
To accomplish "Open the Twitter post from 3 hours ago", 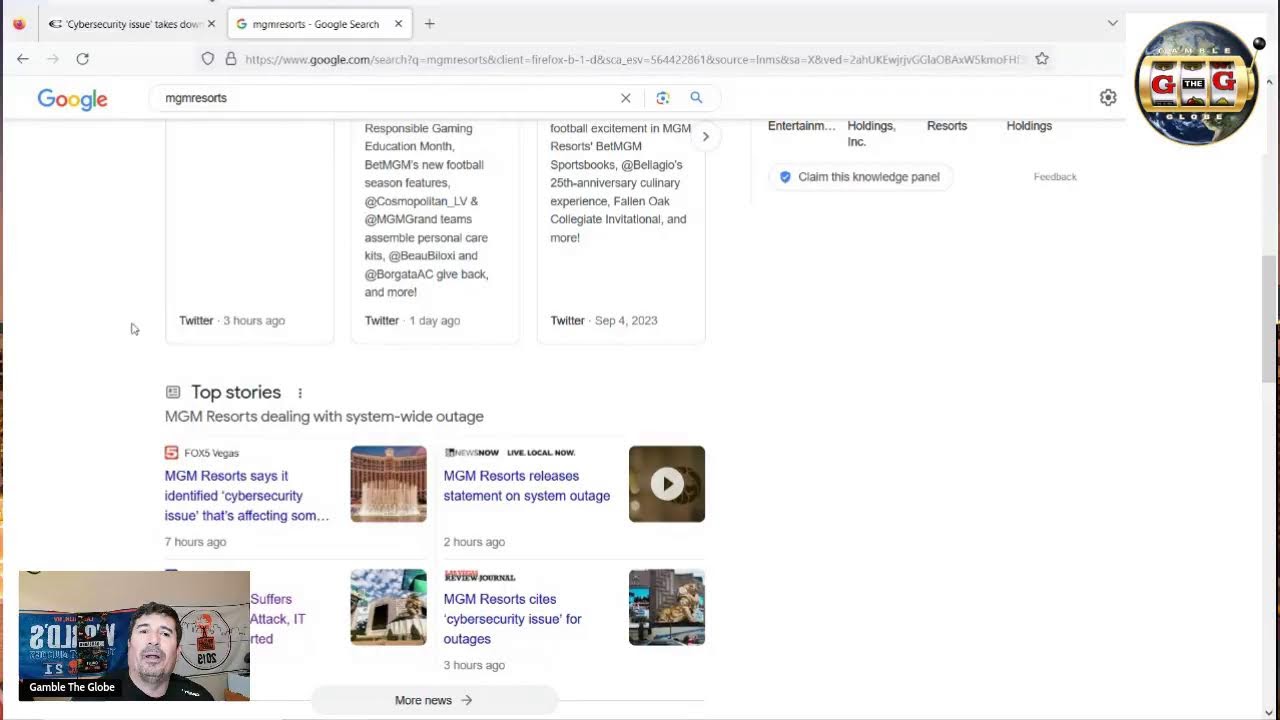I will 249,230.
